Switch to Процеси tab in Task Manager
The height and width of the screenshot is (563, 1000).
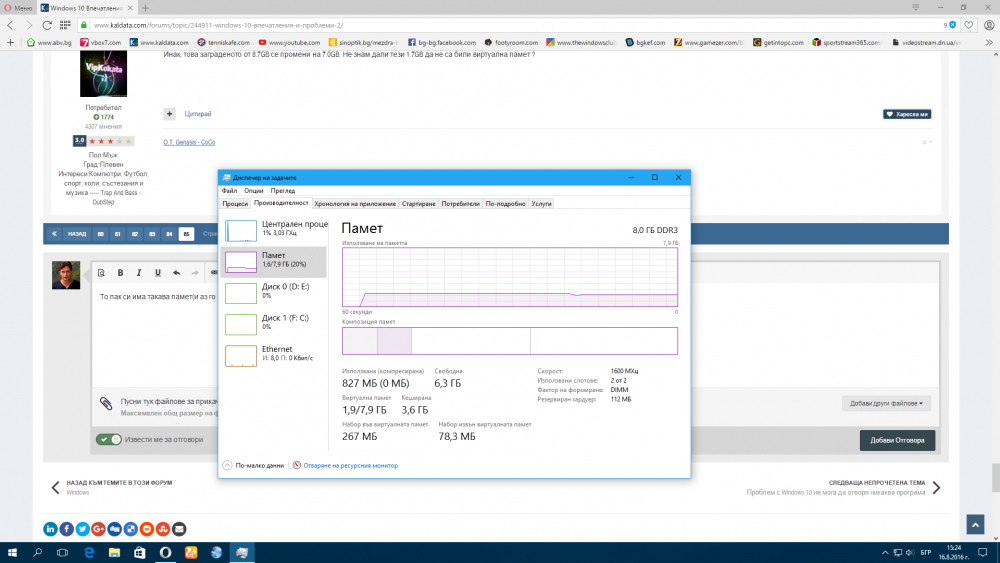coord(235,203)
